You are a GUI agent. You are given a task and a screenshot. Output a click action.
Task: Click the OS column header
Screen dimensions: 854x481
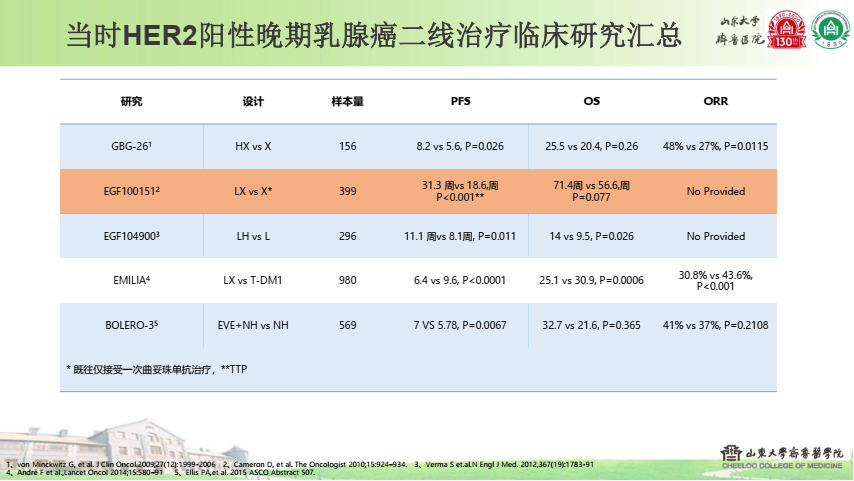591,101
